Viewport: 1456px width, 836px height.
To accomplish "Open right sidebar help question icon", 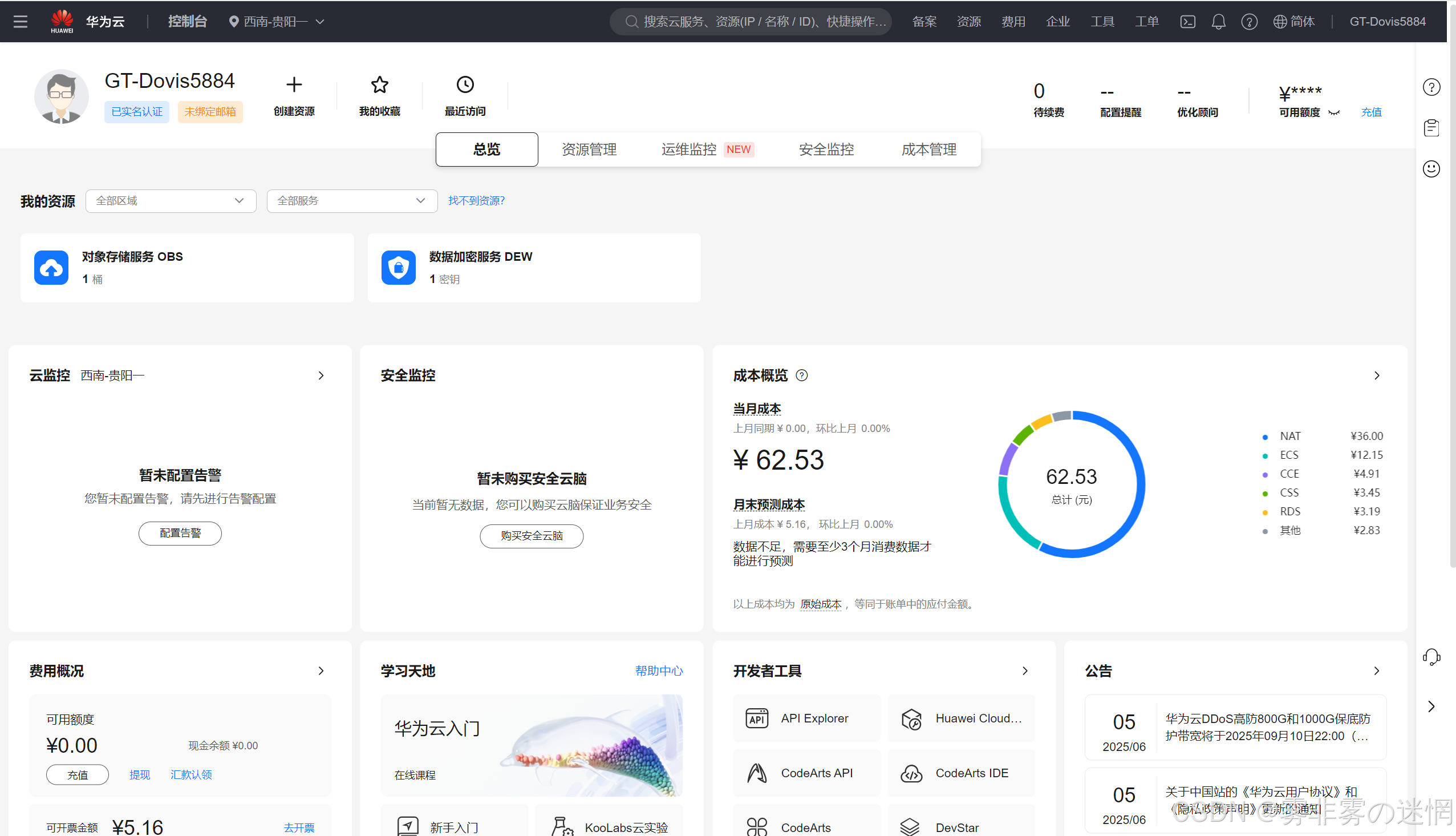I will point(1431,87).
